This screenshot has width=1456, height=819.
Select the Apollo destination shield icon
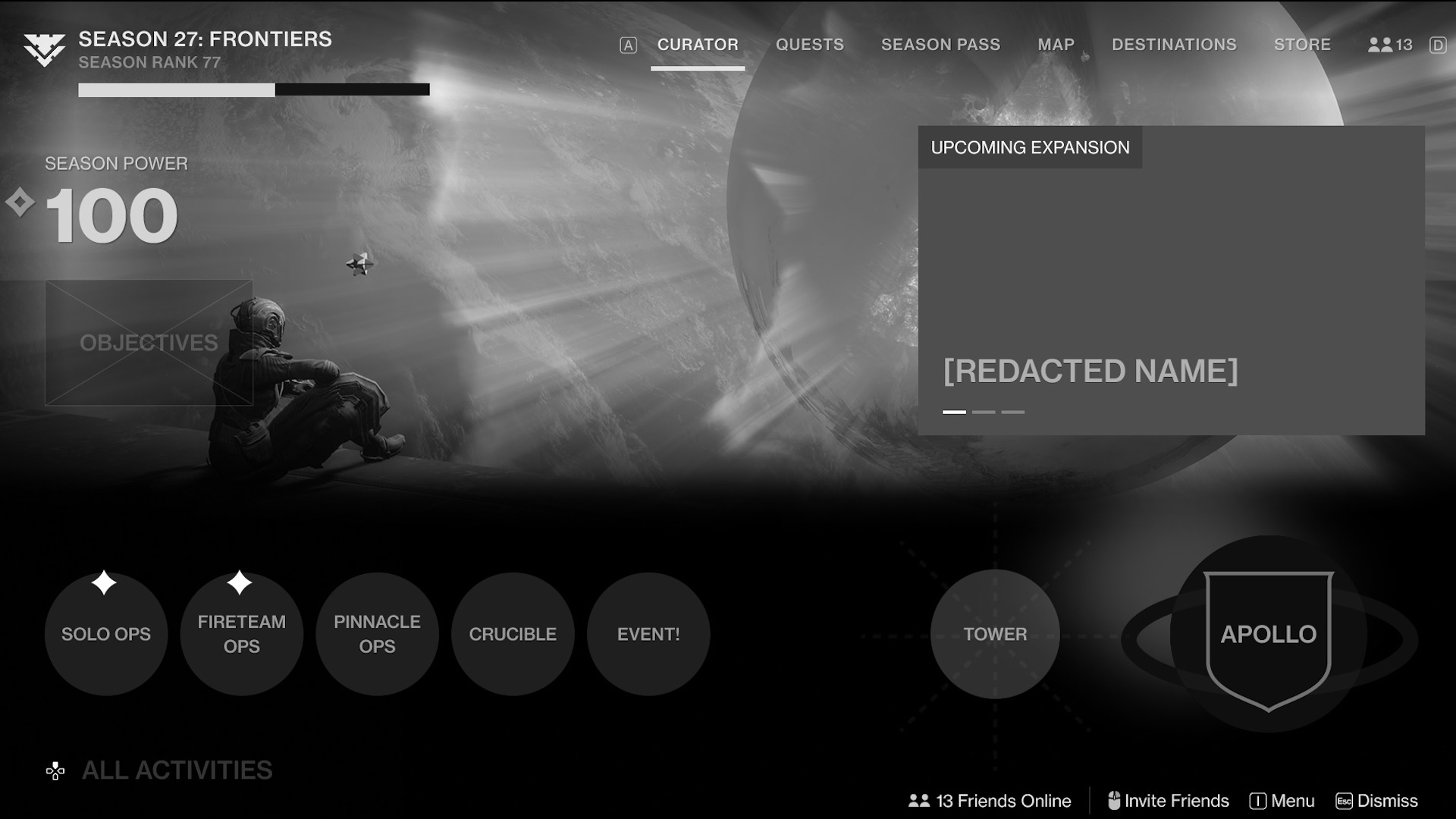(x=1268, y=635)
